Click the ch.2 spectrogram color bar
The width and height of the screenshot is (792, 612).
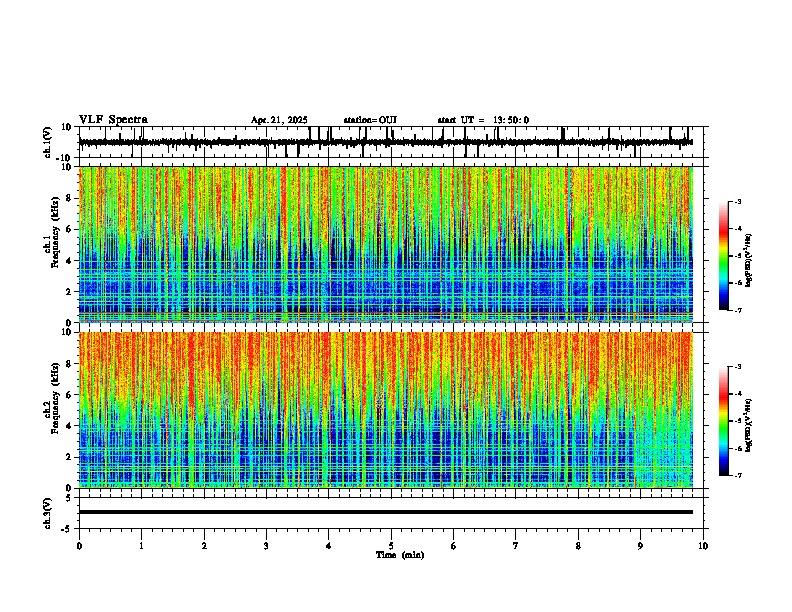click(x=724, y=421)
